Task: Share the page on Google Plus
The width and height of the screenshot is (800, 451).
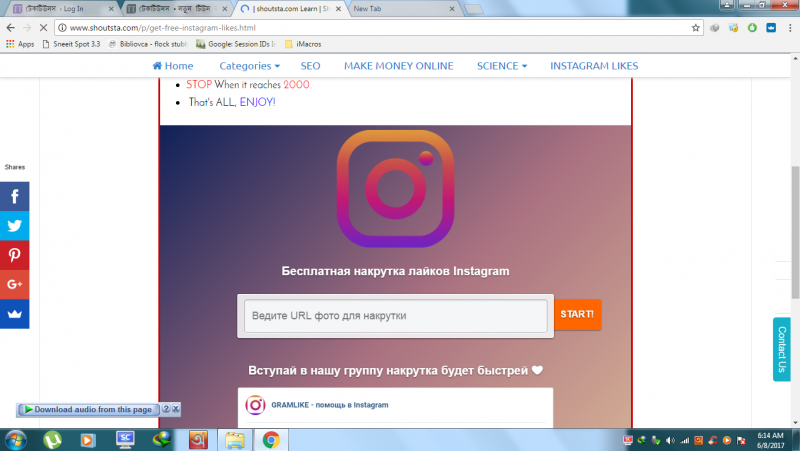Action: click(14, 284)
